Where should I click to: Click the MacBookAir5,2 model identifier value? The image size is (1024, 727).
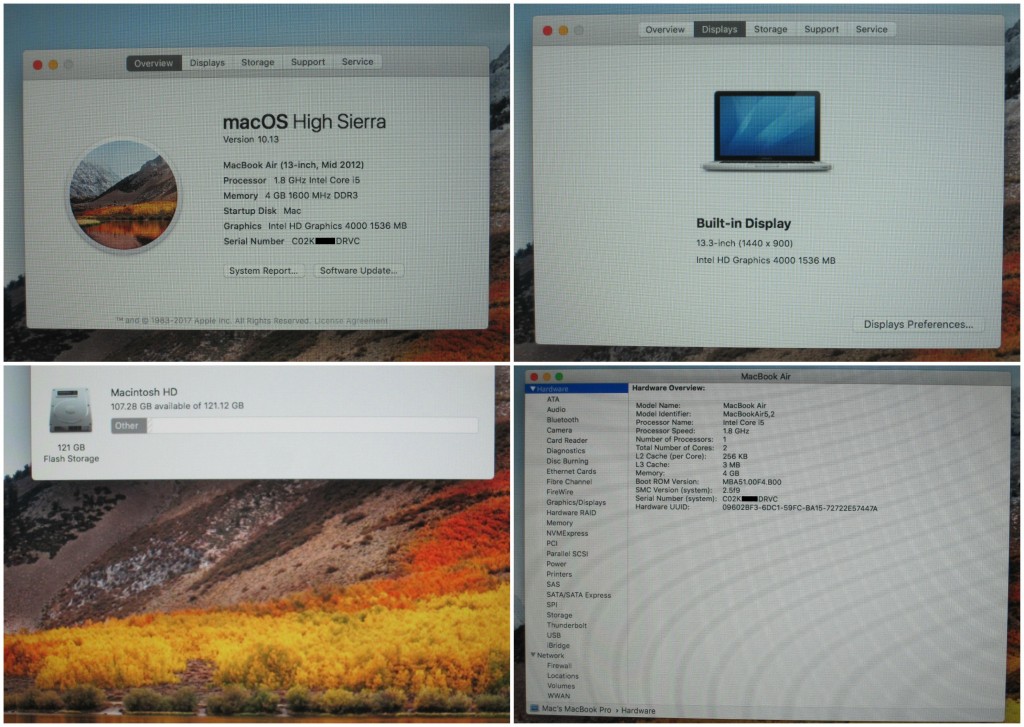click(748, 414)
